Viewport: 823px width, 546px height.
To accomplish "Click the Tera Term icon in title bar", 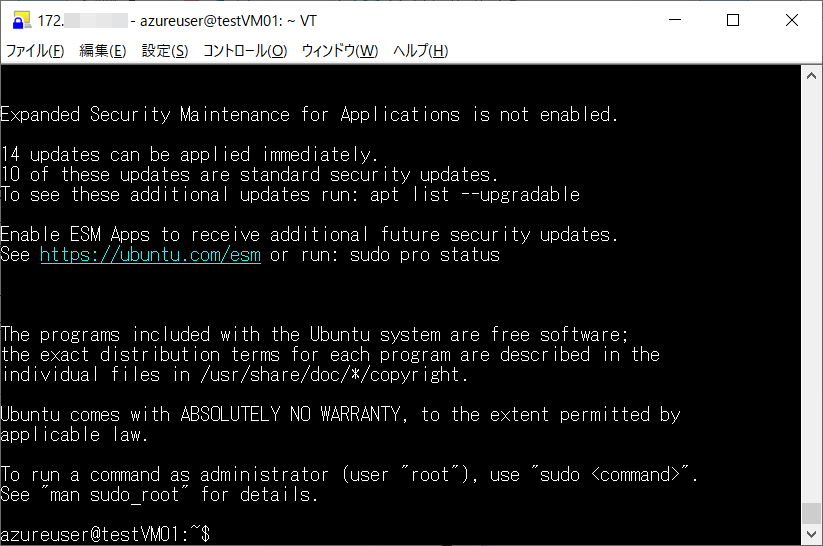I will point(19,20).
